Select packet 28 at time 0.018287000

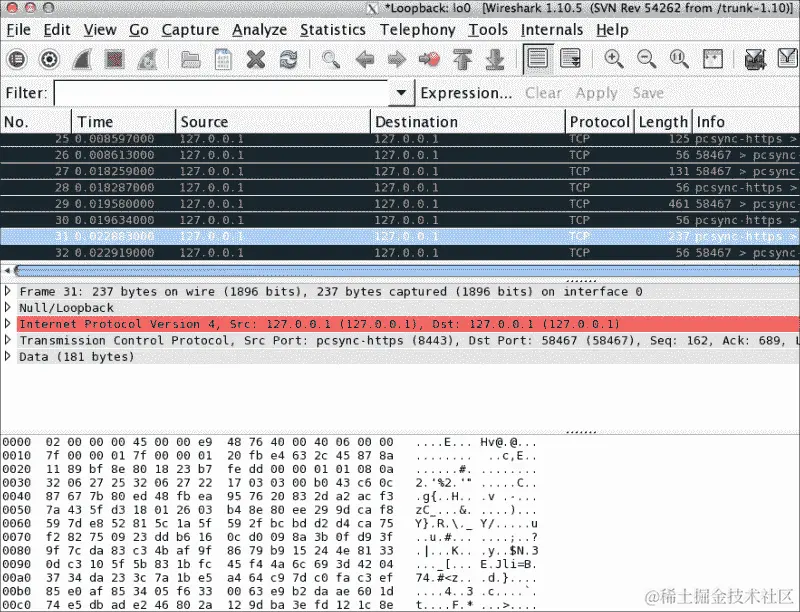[x=400, y=188]
